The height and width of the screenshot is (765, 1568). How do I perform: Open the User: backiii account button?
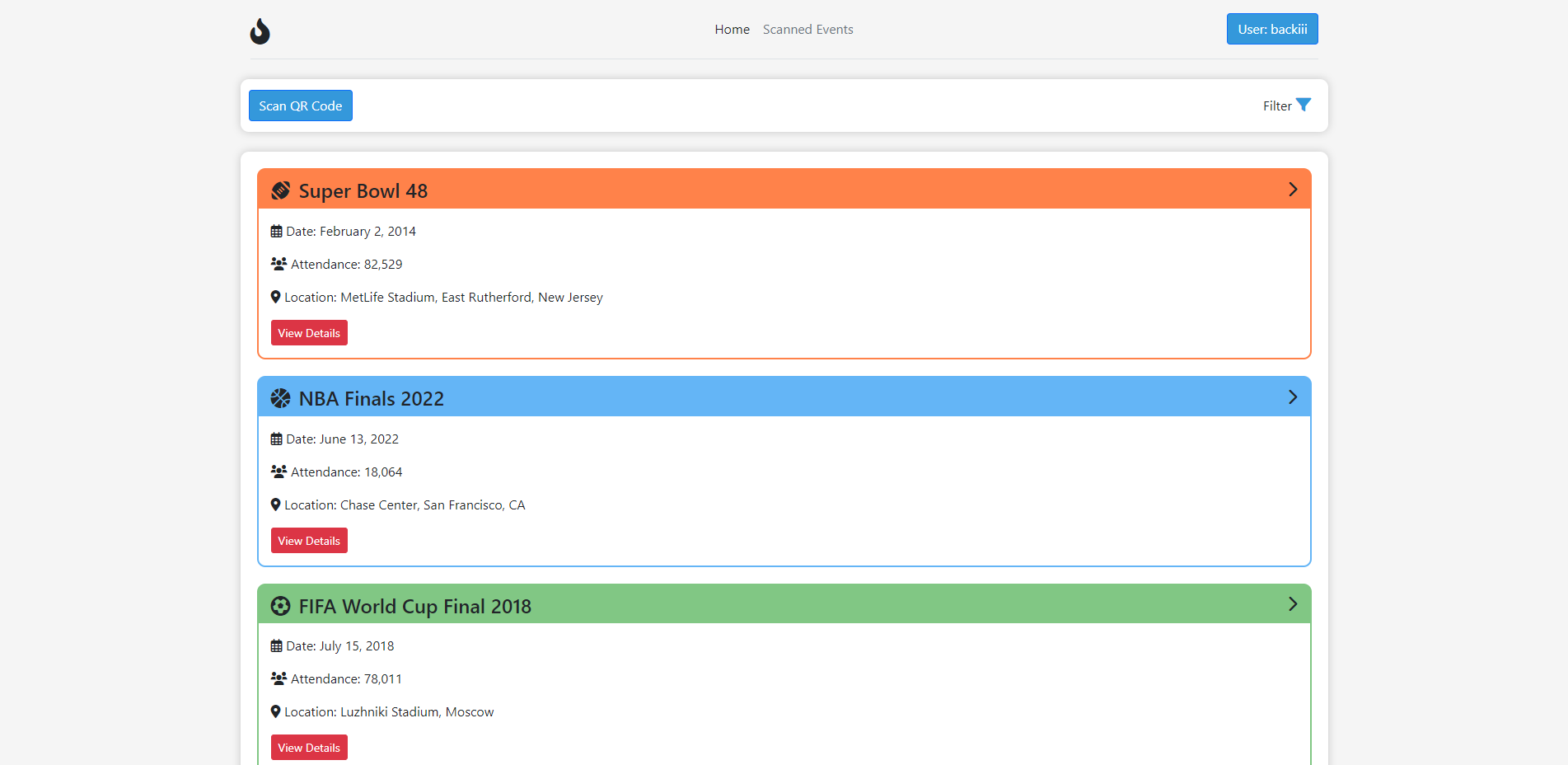tap(1272, 29)
